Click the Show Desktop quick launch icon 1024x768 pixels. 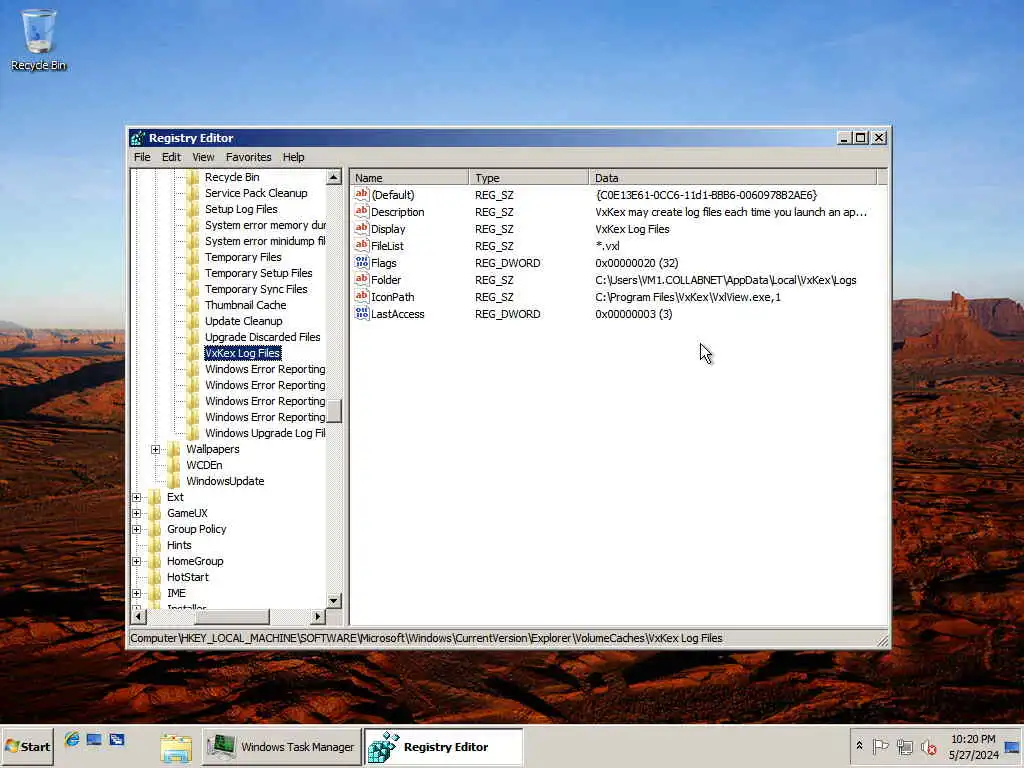click(x=94, y=739)
